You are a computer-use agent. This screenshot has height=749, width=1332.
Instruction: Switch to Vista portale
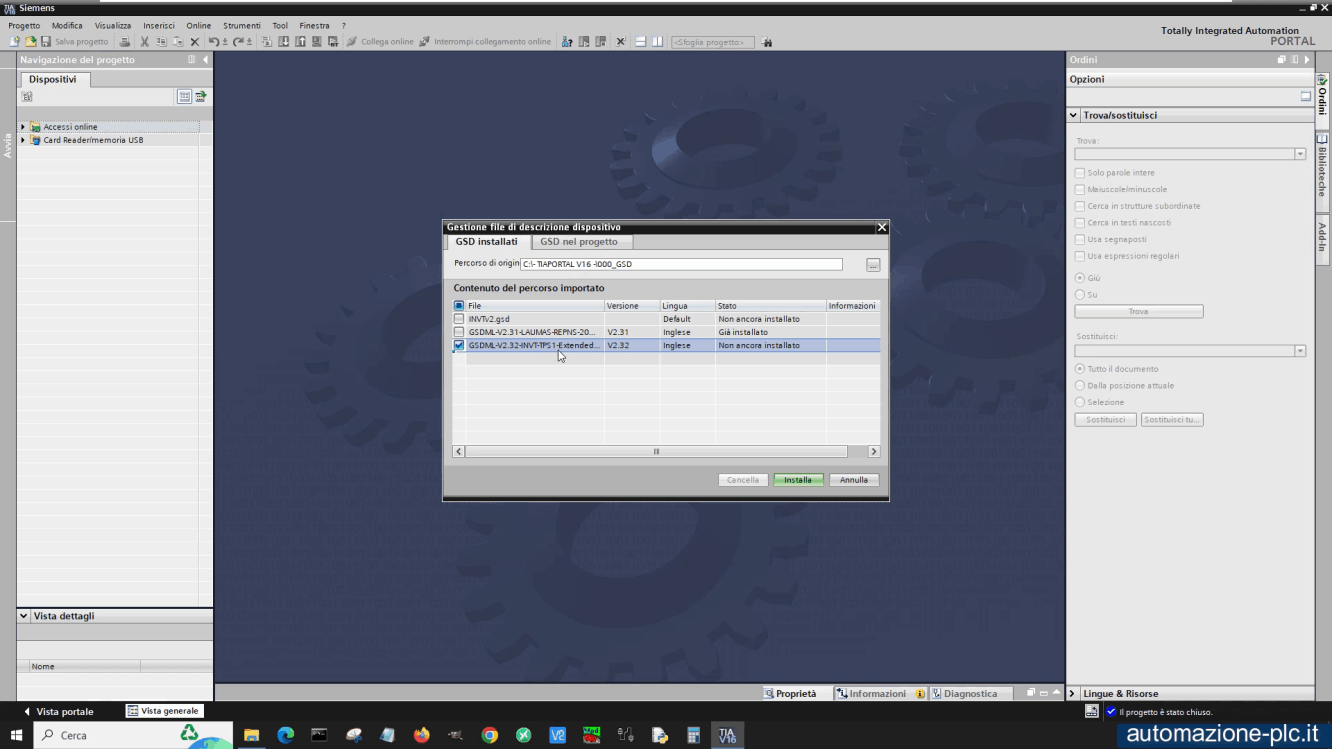pyautogui.click(x=58, y=711)
